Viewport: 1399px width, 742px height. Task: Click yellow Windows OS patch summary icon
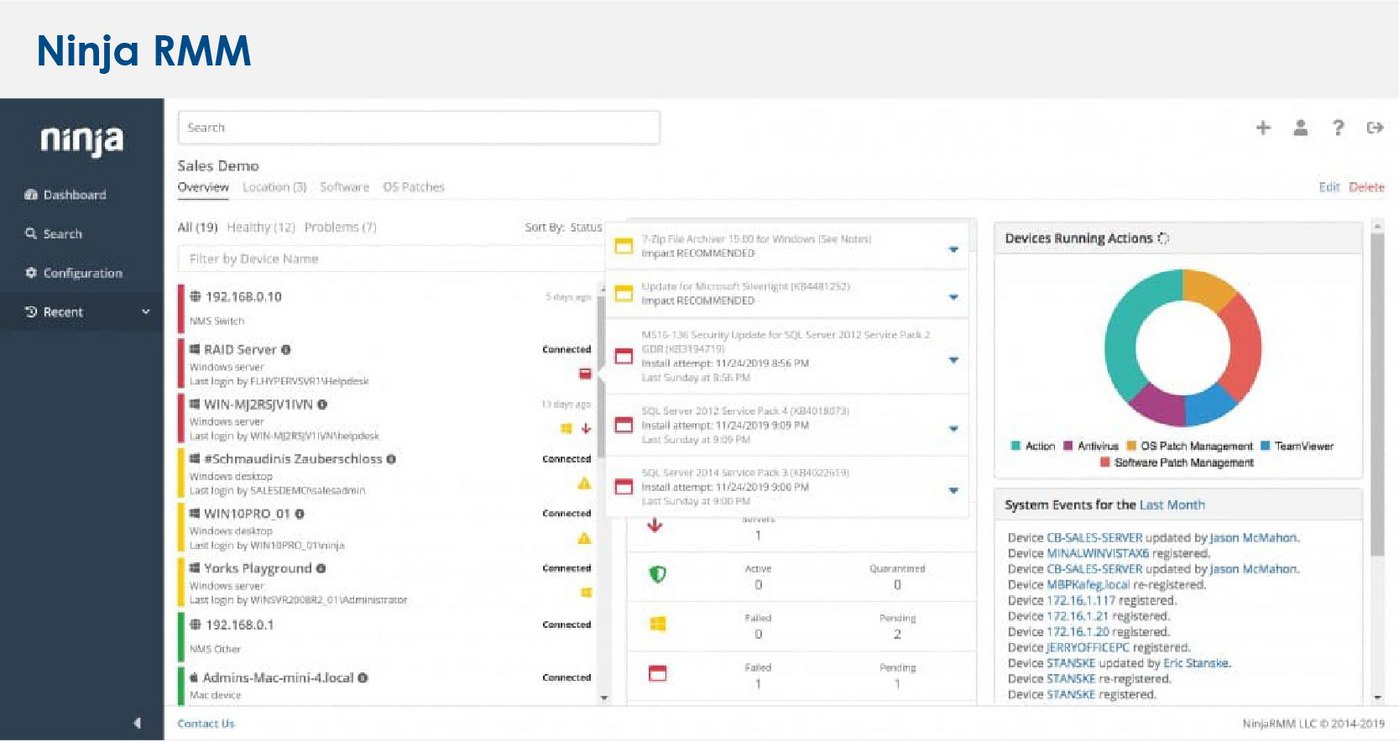(x=657, y=624)
